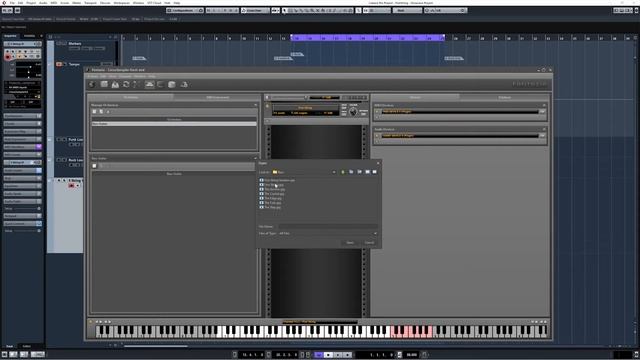Open the Configurations dropdown in Cubase toolbar

[185, 10]
